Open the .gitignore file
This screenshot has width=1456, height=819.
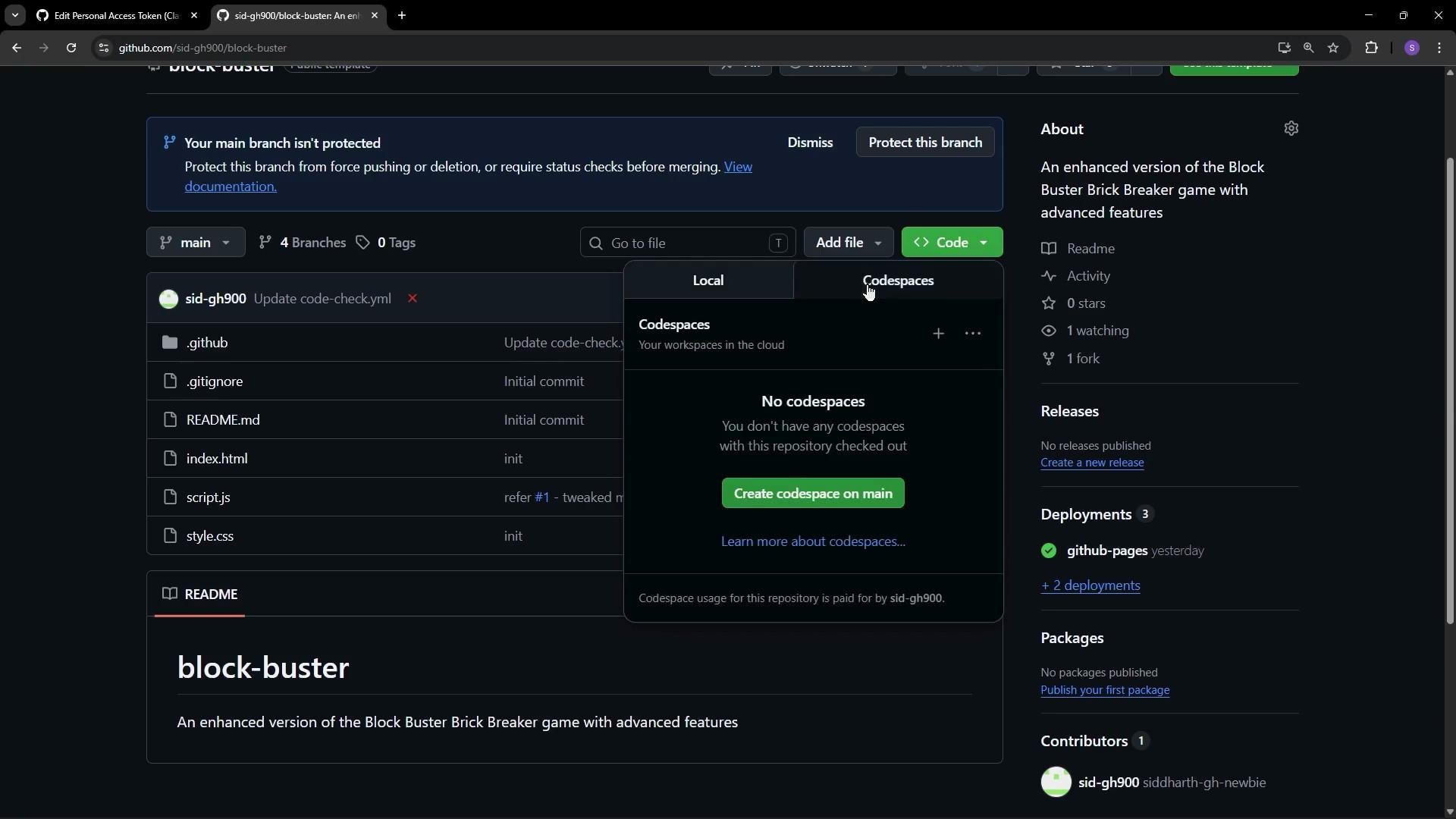tap(215, 381)
